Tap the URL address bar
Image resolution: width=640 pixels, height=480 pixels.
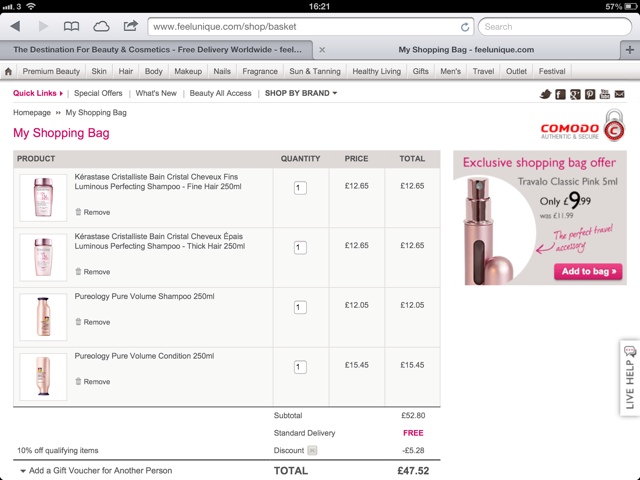(x=310, y=27)
